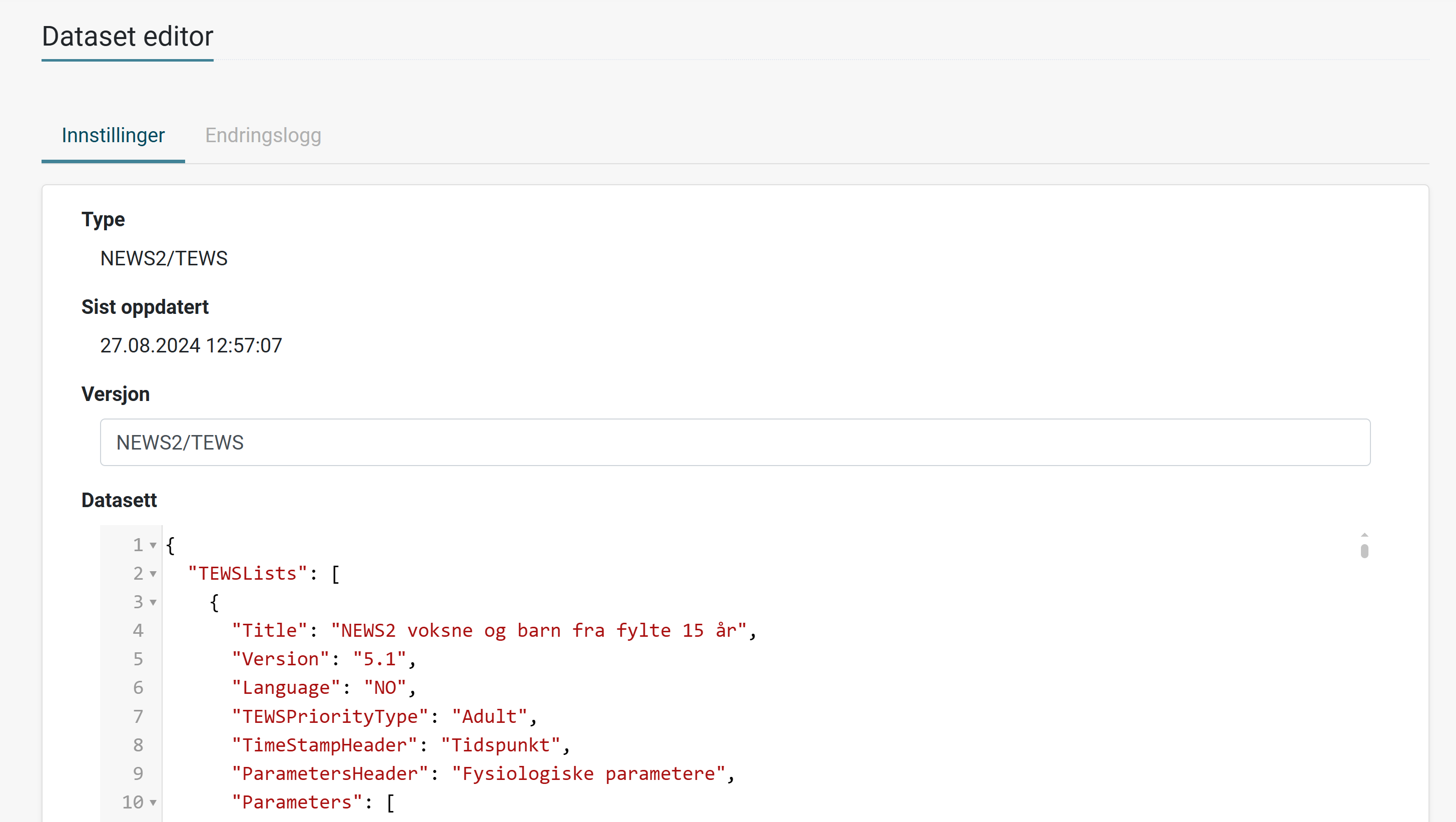Open the Endringslogg tab
Screen dimensions: 1456x822
coord(263,136)
